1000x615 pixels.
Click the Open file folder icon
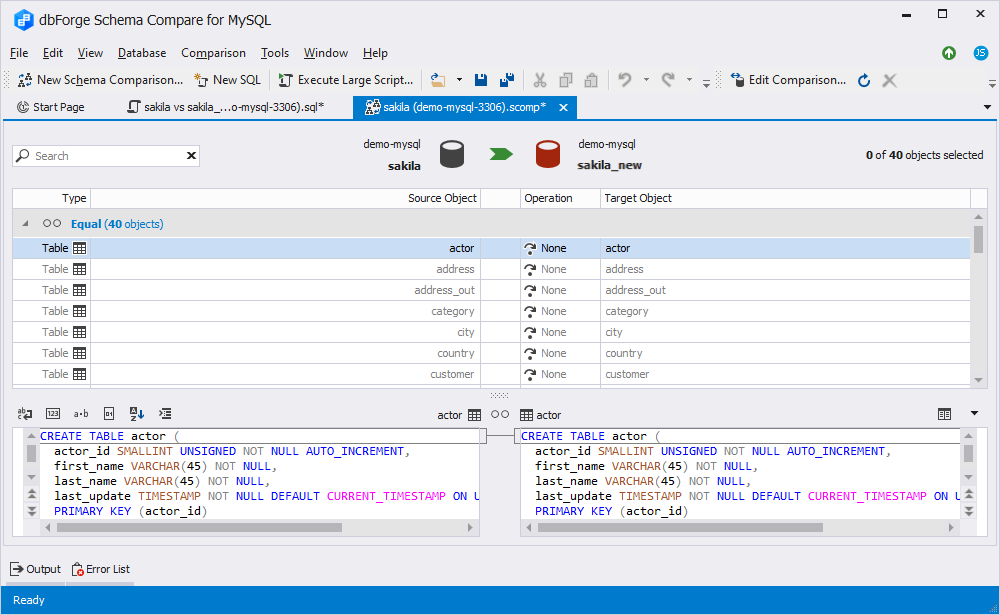438,80
